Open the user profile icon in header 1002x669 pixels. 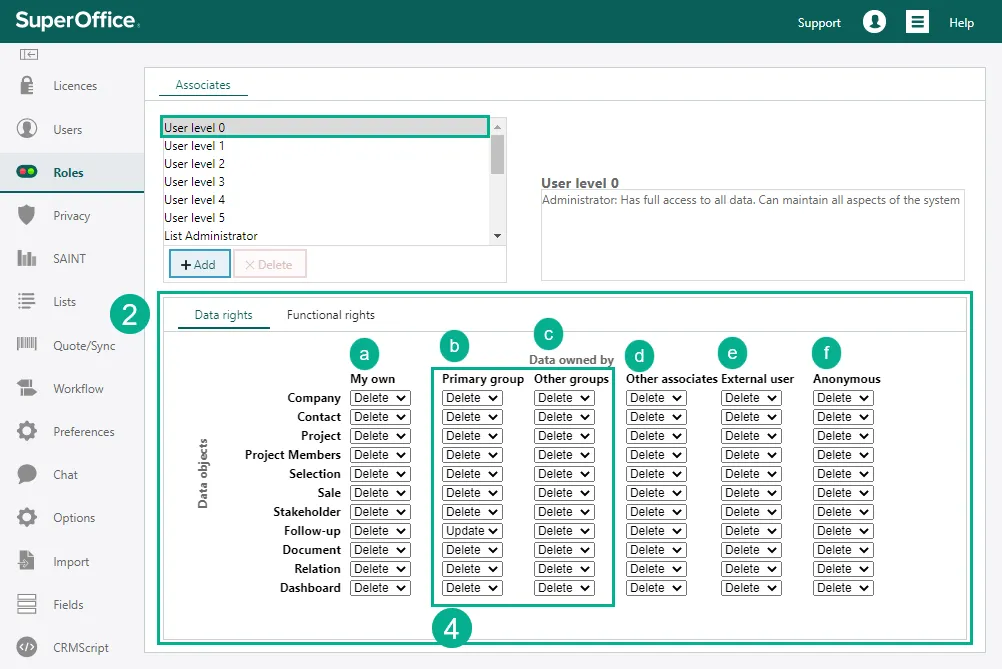point(874,22)
